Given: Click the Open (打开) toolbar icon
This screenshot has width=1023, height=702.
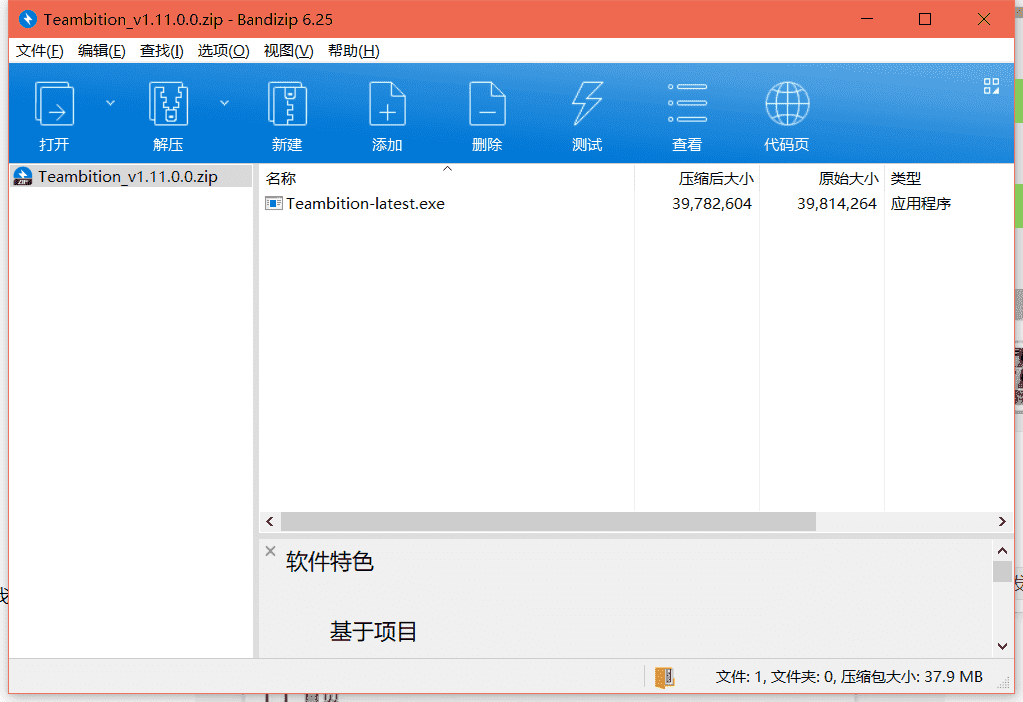Looking at the screenshot, I should [54, 103].
